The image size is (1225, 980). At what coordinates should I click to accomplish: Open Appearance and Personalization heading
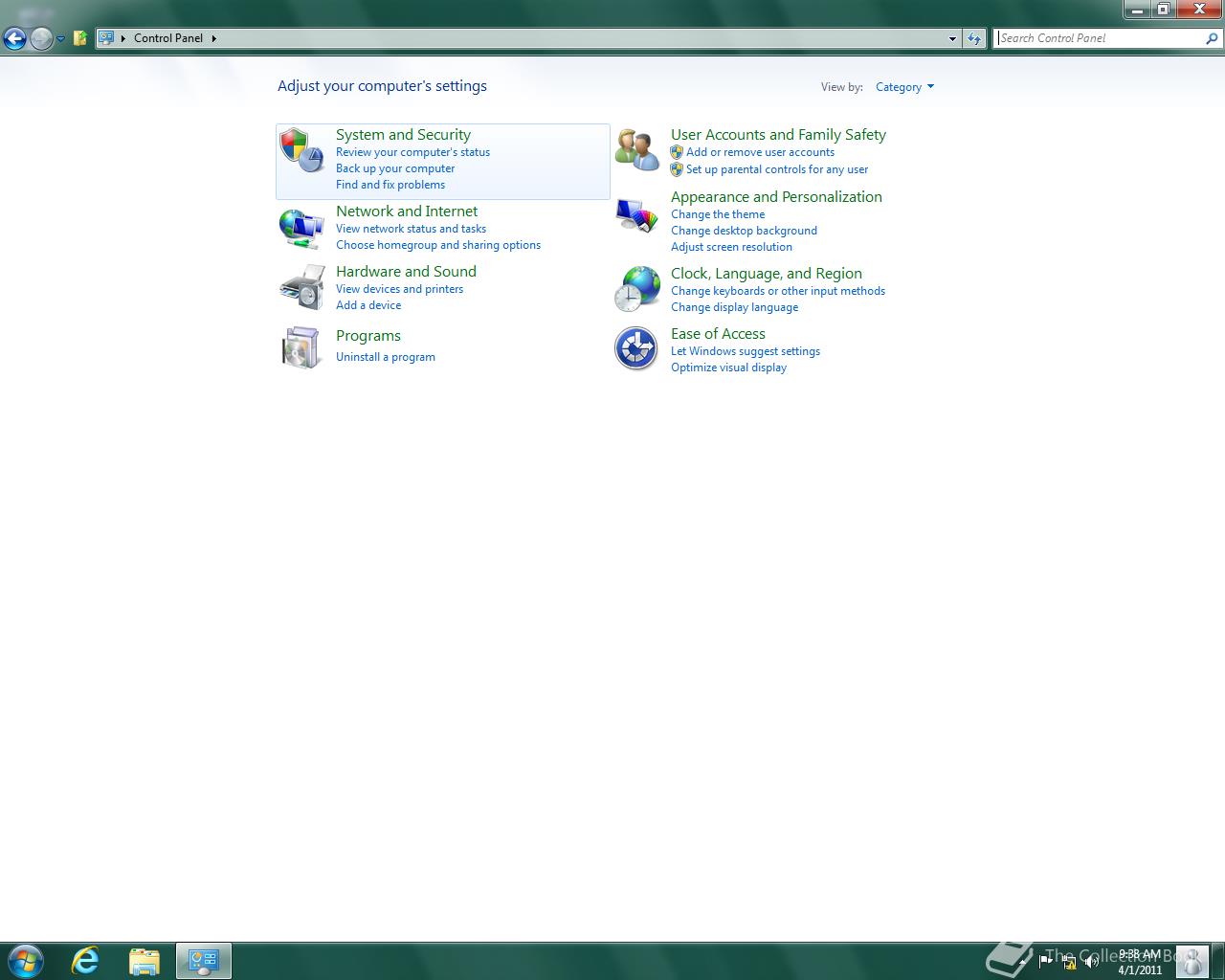point(776,197)
